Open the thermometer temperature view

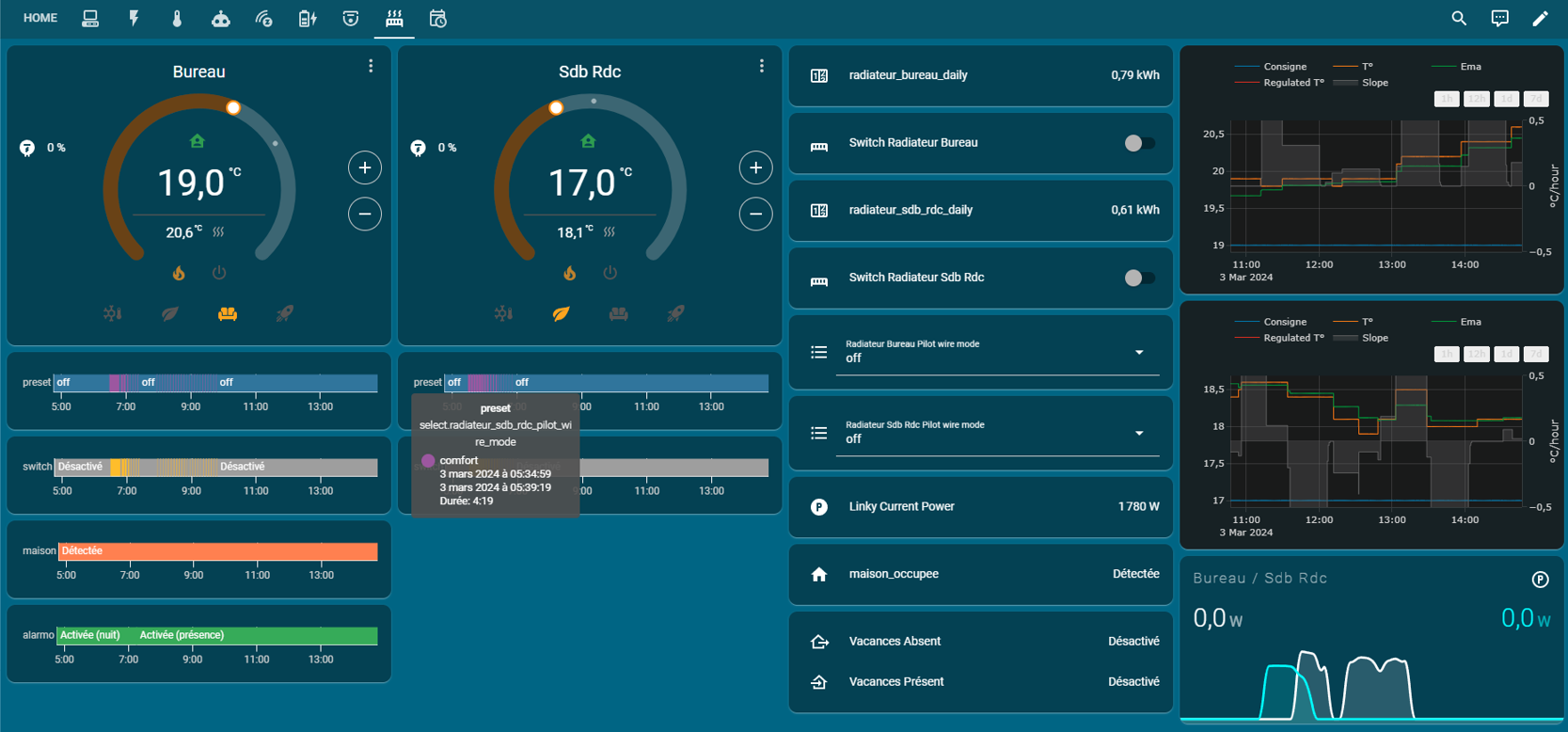(x=177, y=19)
